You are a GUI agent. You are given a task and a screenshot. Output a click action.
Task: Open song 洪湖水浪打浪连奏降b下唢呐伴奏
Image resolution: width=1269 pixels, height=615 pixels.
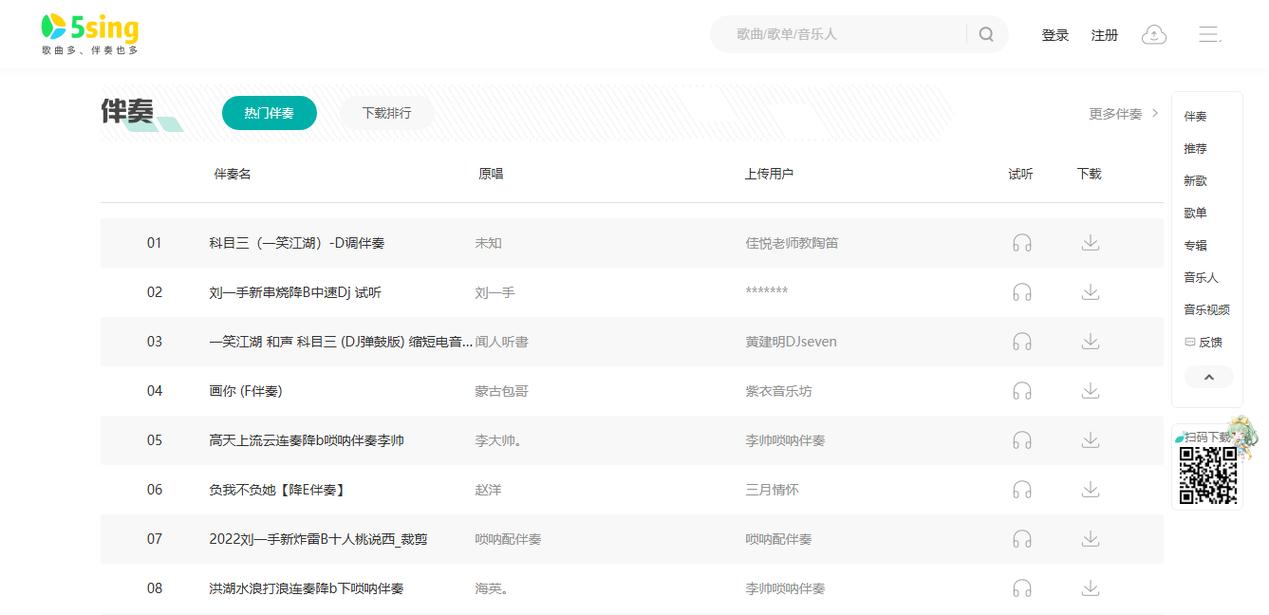[x=307, y=588]
